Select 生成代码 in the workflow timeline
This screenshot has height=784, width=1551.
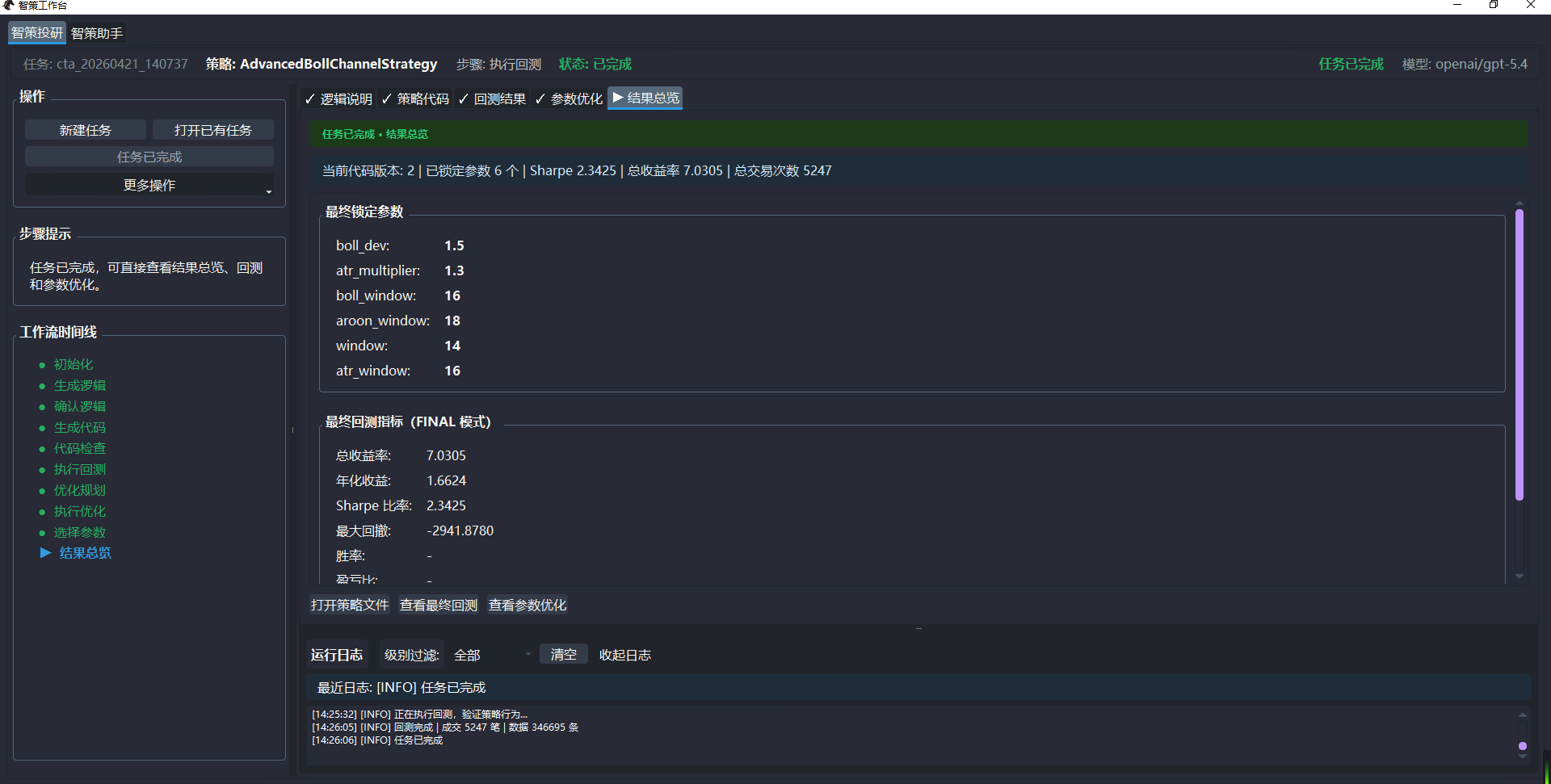[x=80, y=427]
